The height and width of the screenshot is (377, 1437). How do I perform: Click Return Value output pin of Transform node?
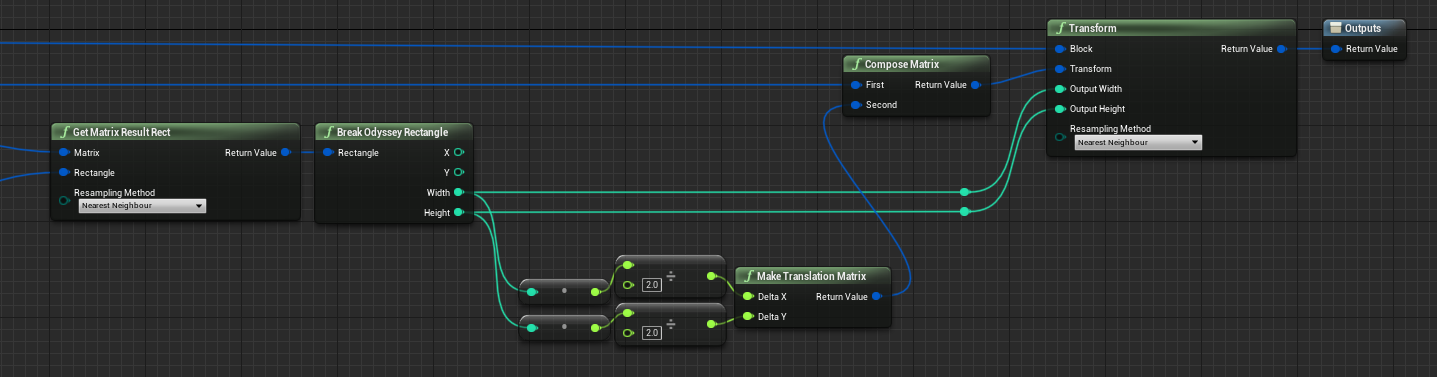1282,48
